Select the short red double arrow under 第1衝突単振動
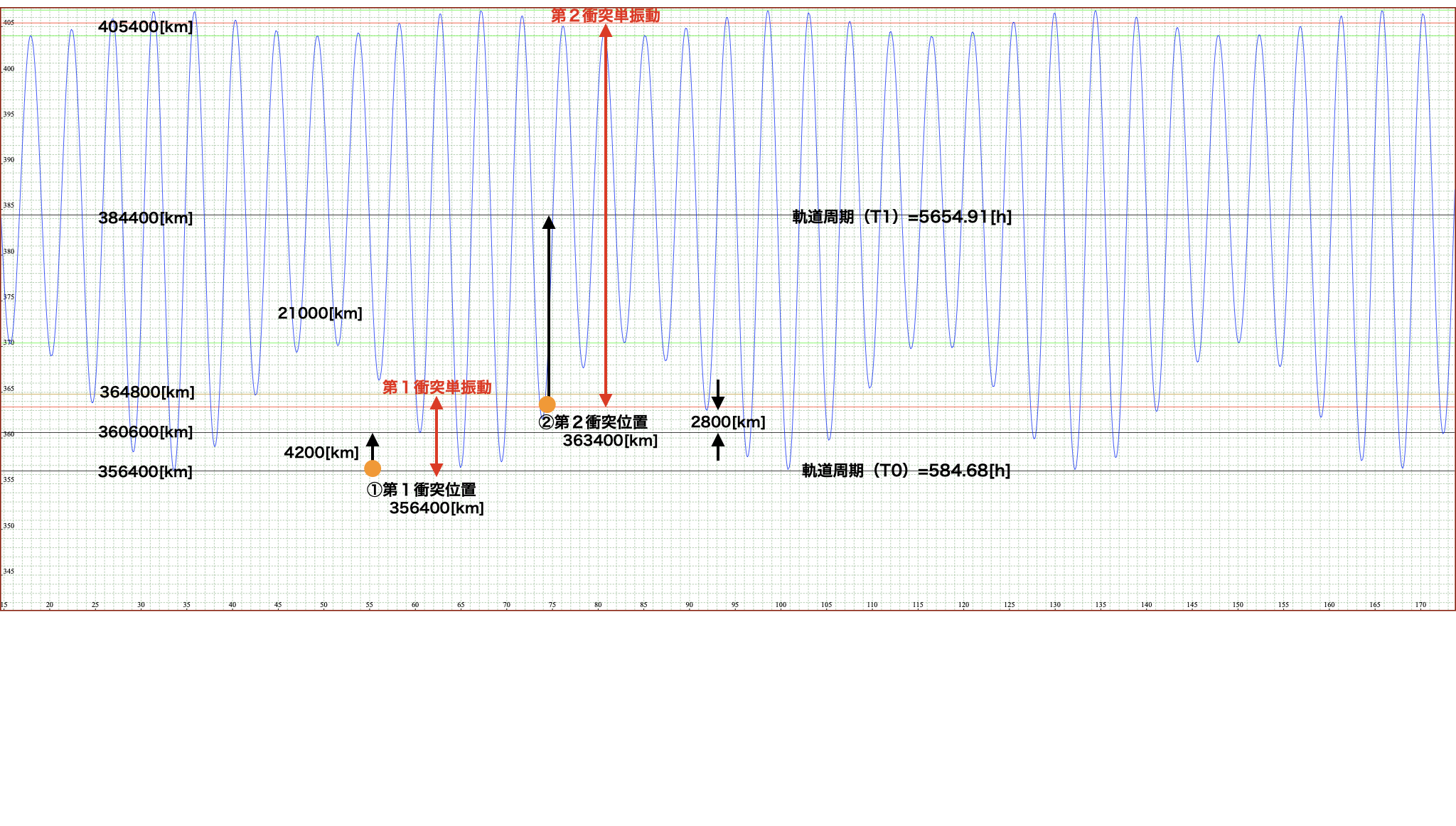 coord(437,436)
